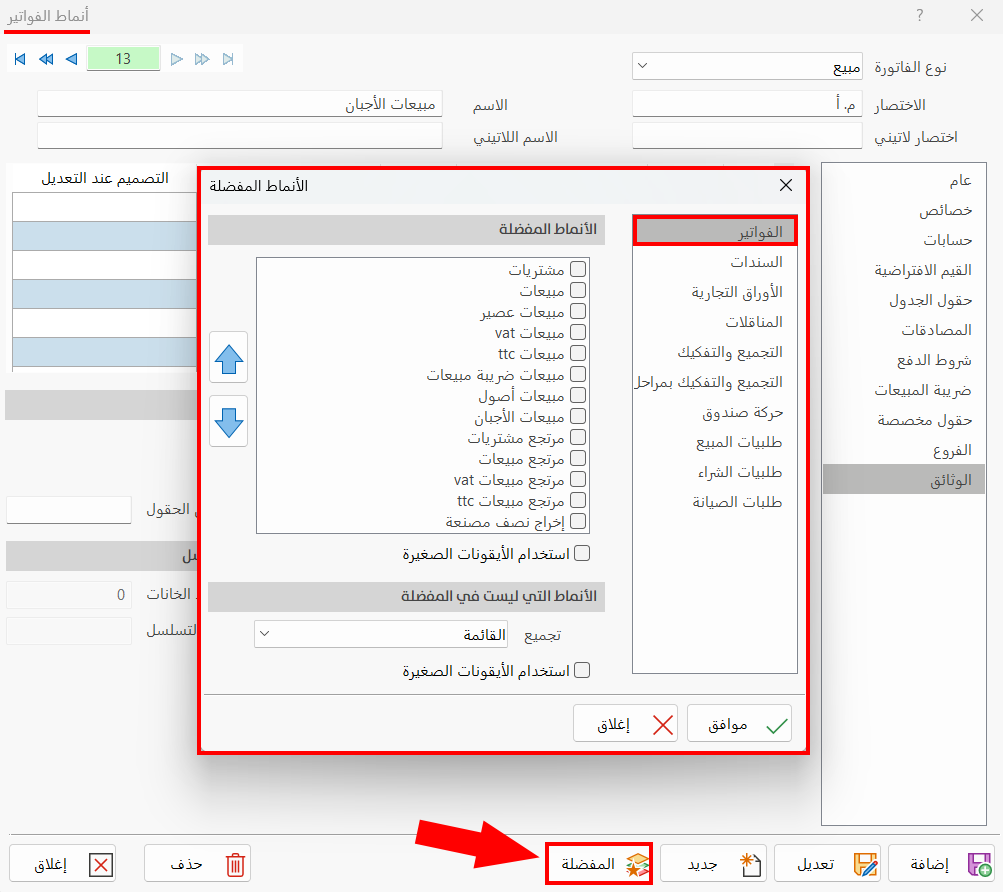Viewport: 1003px width, 892px height.
Task: Select طلبات الصيانة category
Action: [715, 502]
